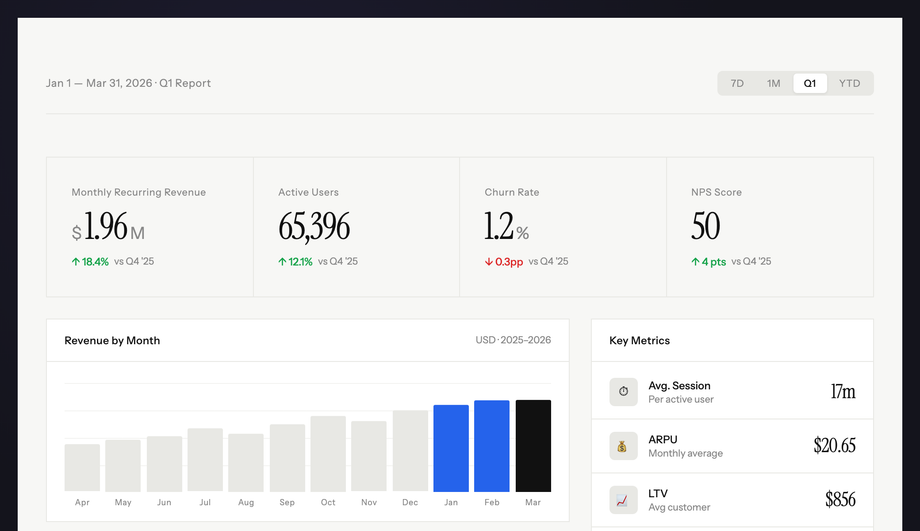Click the September revenue bar
This screenshot has width=920, height=531.
click(287, 458)
